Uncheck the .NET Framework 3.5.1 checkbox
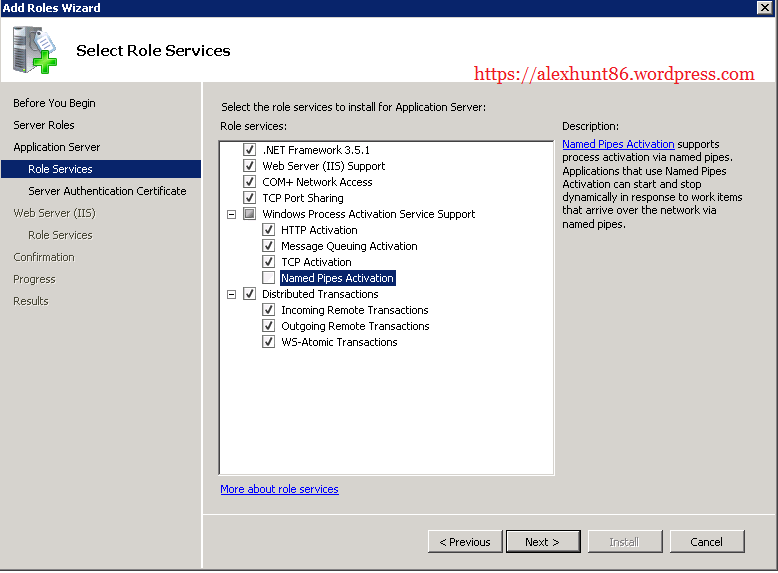Screen dimensions: 778x573 (249, 150)
